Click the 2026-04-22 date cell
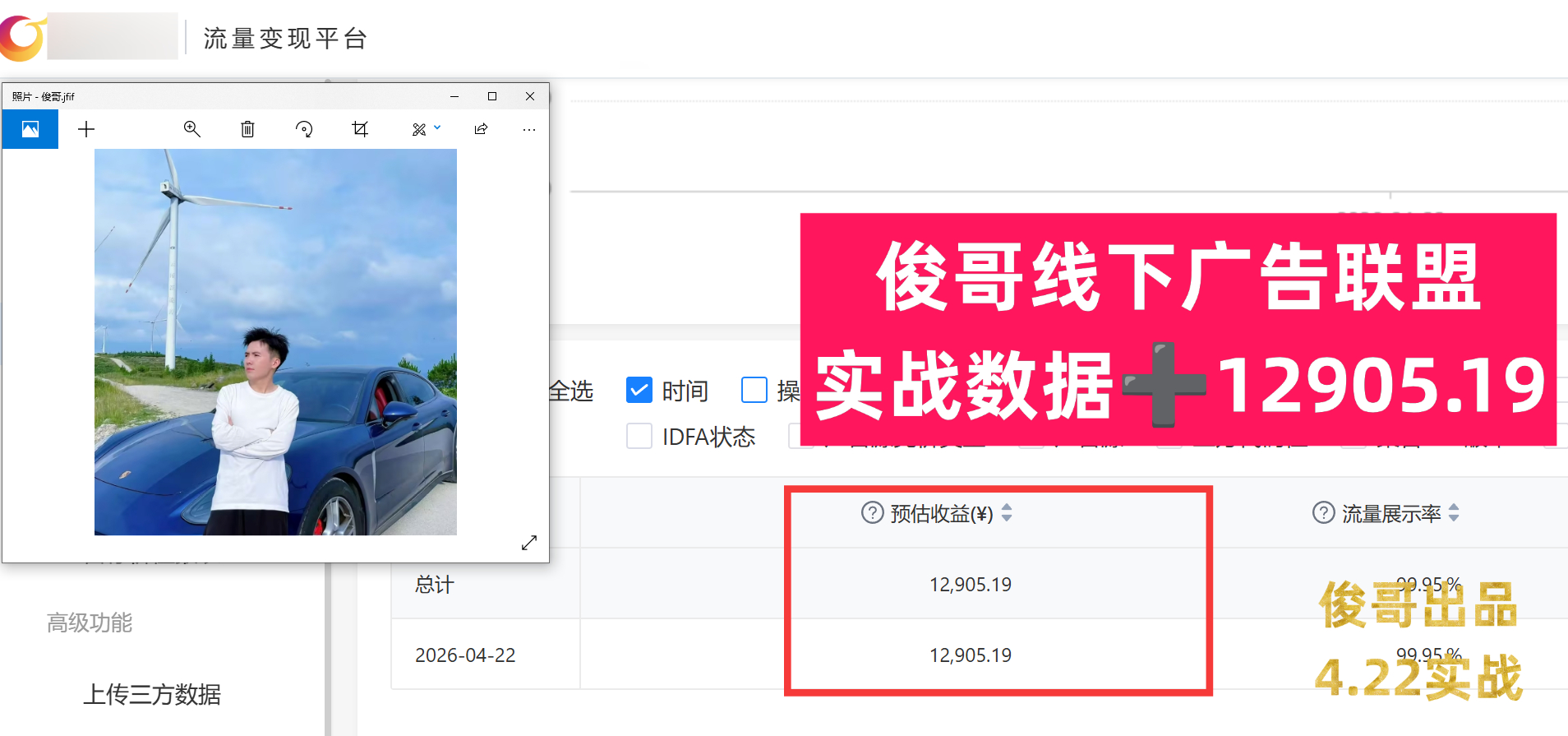This screenshot has height=736, width=1568. pos(465,655)
